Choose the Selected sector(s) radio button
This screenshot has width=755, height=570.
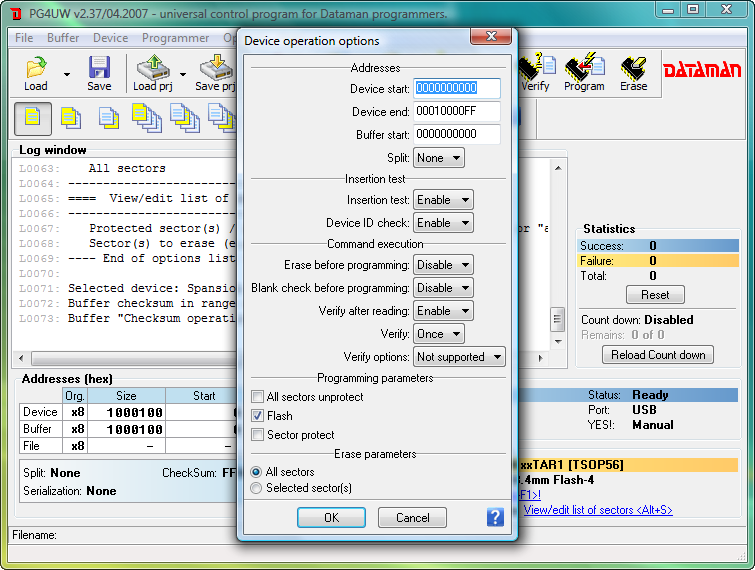point(258,488)
